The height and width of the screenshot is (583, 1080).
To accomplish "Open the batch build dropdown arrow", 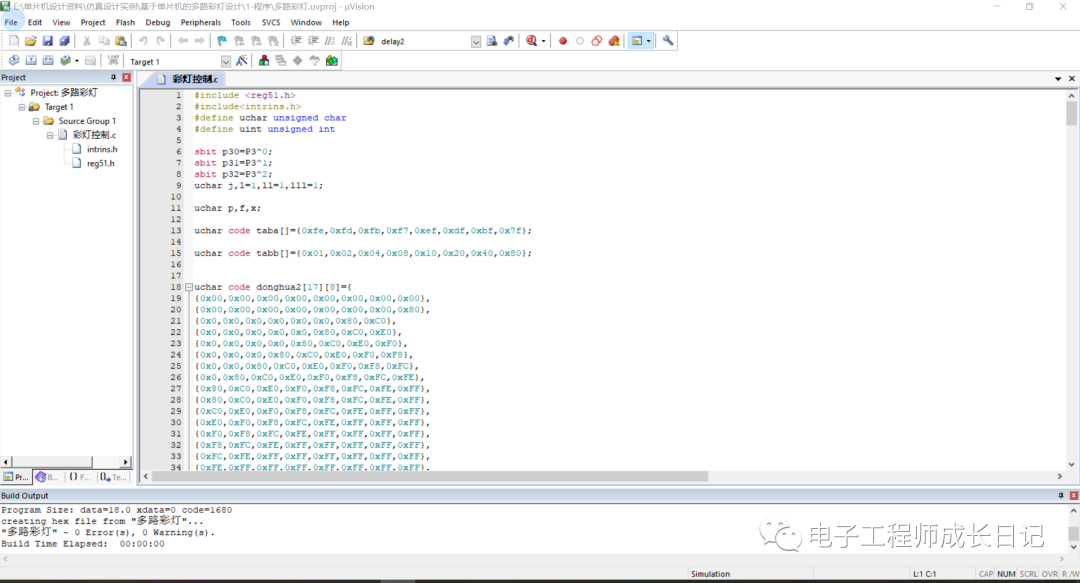I will point(76,61).
